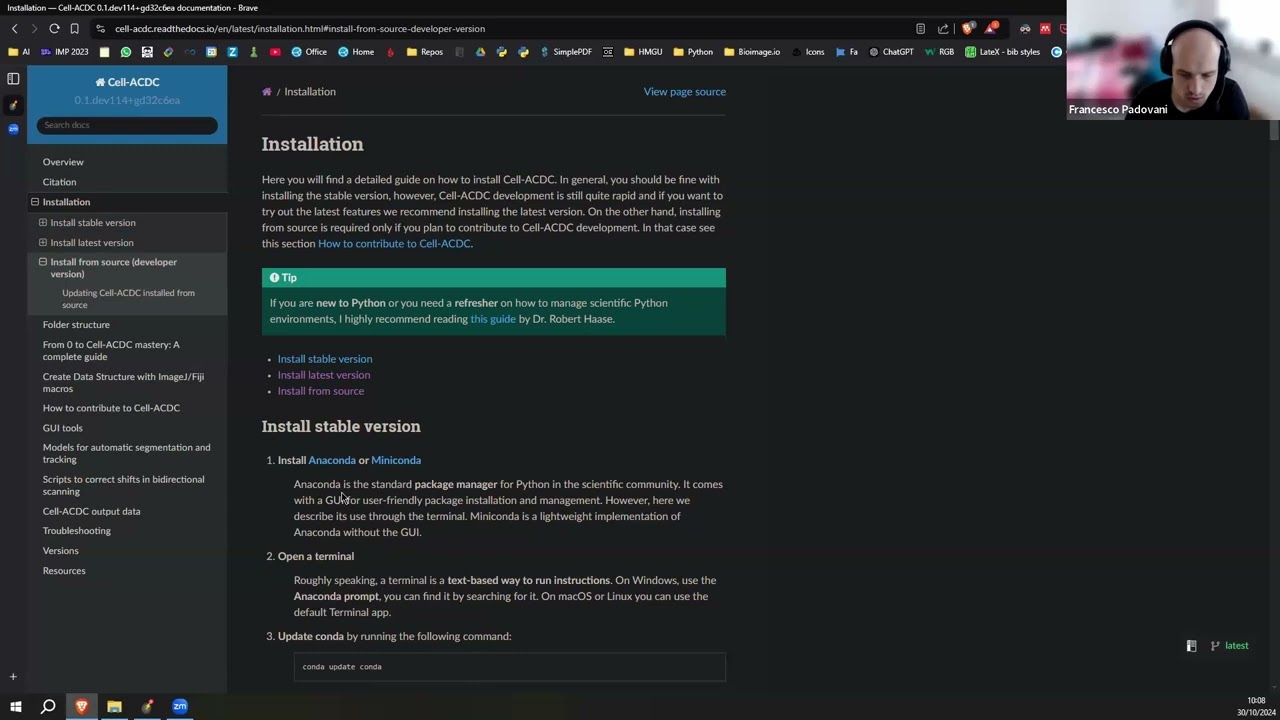Open the Brave Shields lion icon in the address bar
This screenshot has width=1280, height=720.
967,29
